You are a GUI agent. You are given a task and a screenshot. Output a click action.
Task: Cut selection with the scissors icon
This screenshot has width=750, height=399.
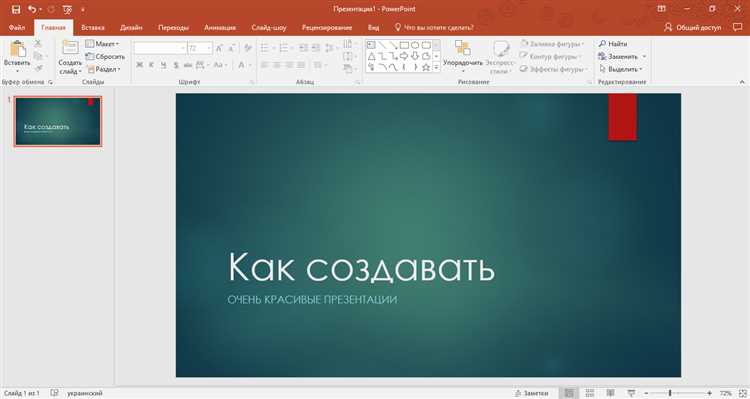tap(38, 44)
